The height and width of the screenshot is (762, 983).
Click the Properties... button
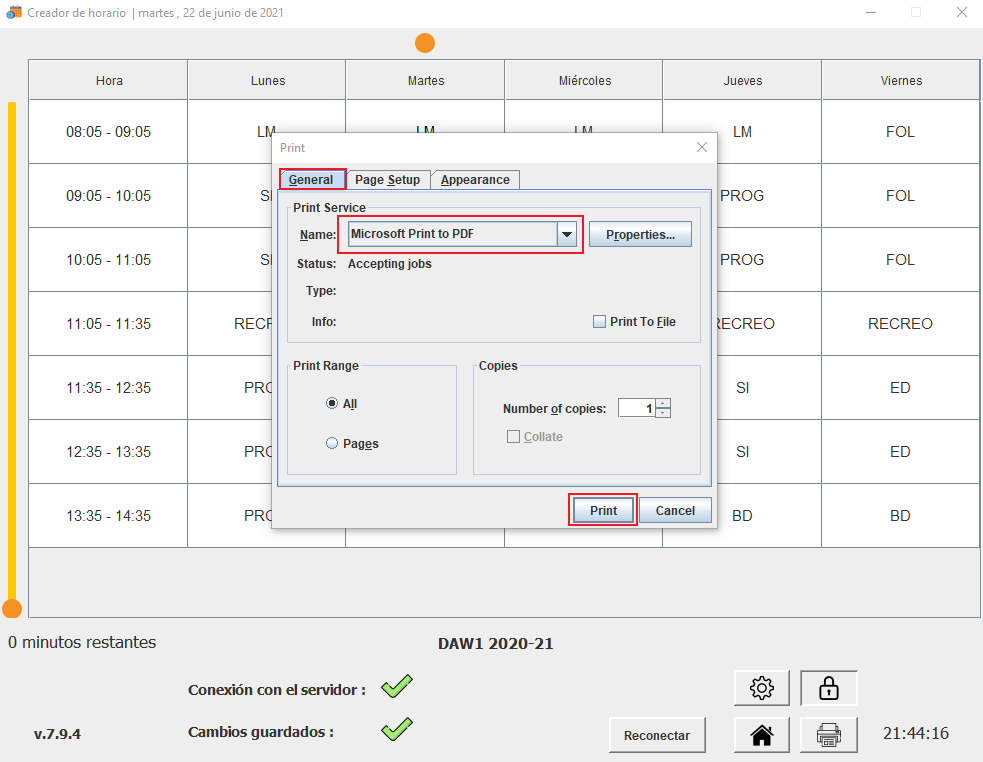(640, 234)
